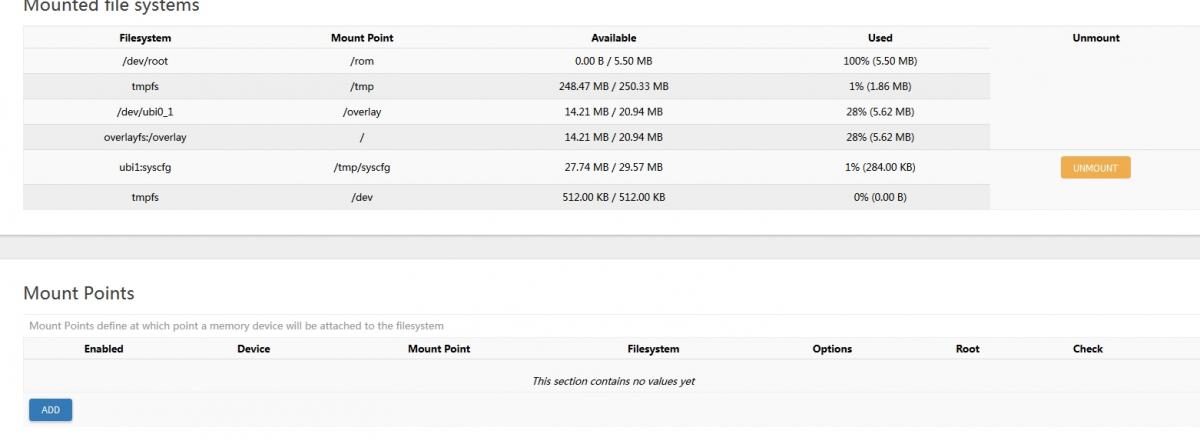Click the blue ADD button
Viewport: 1200px width, 441px height.
coord(50,410)
